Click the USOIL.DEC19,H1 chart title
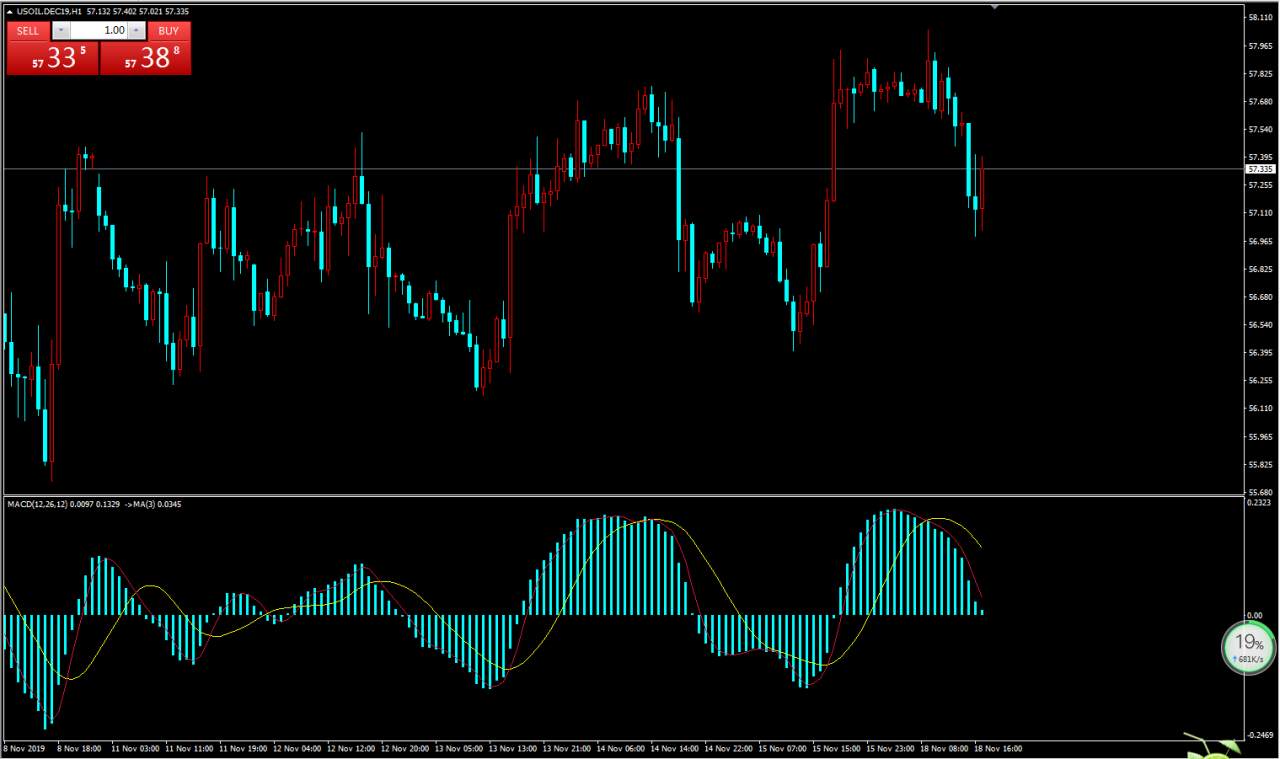The height and width of the screenshot is (759, 1280). coord(49,11)
